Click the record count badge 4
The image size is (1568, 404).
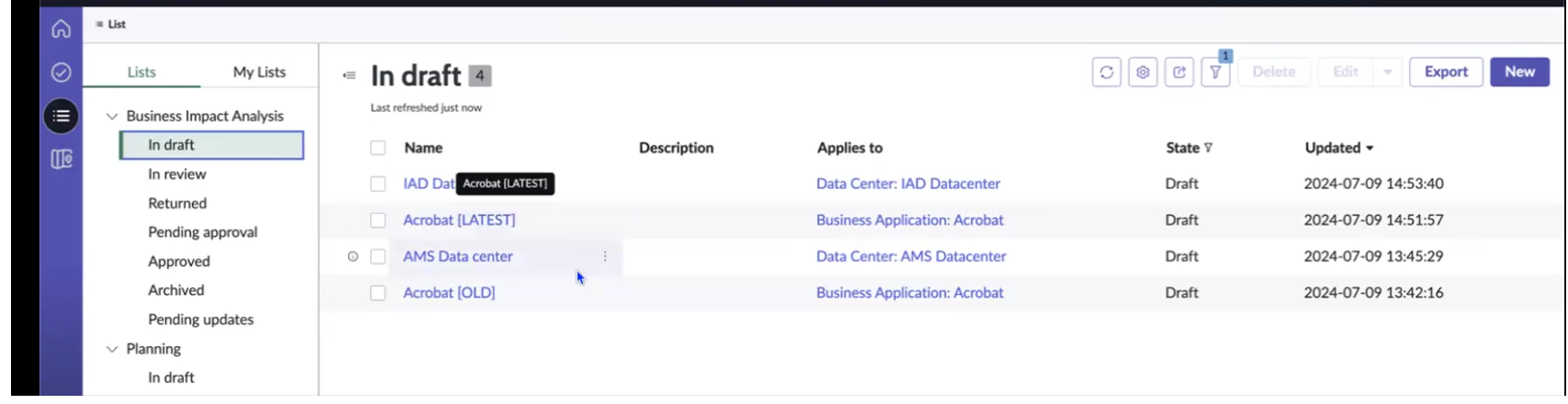click(x=480, y=75)
